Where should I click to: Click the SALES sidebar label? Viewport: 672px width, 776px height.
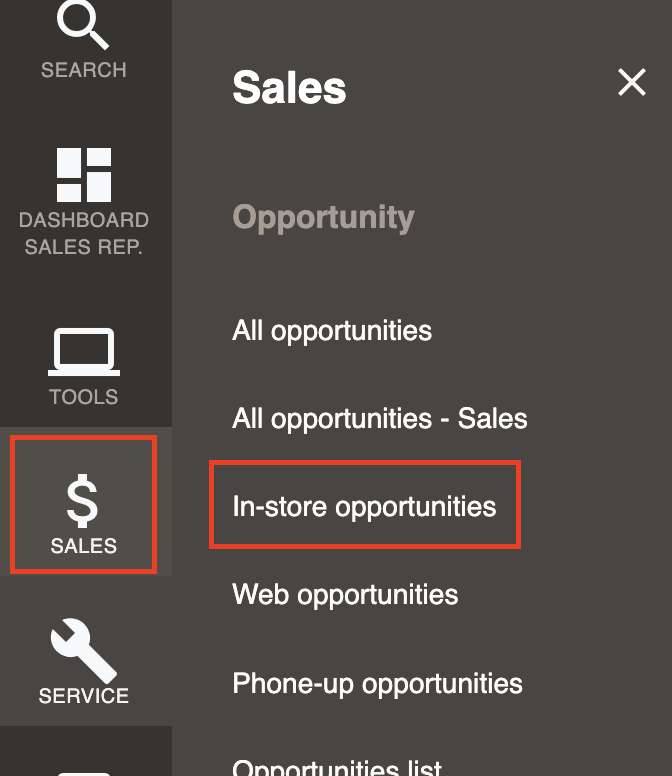(84, 546)
